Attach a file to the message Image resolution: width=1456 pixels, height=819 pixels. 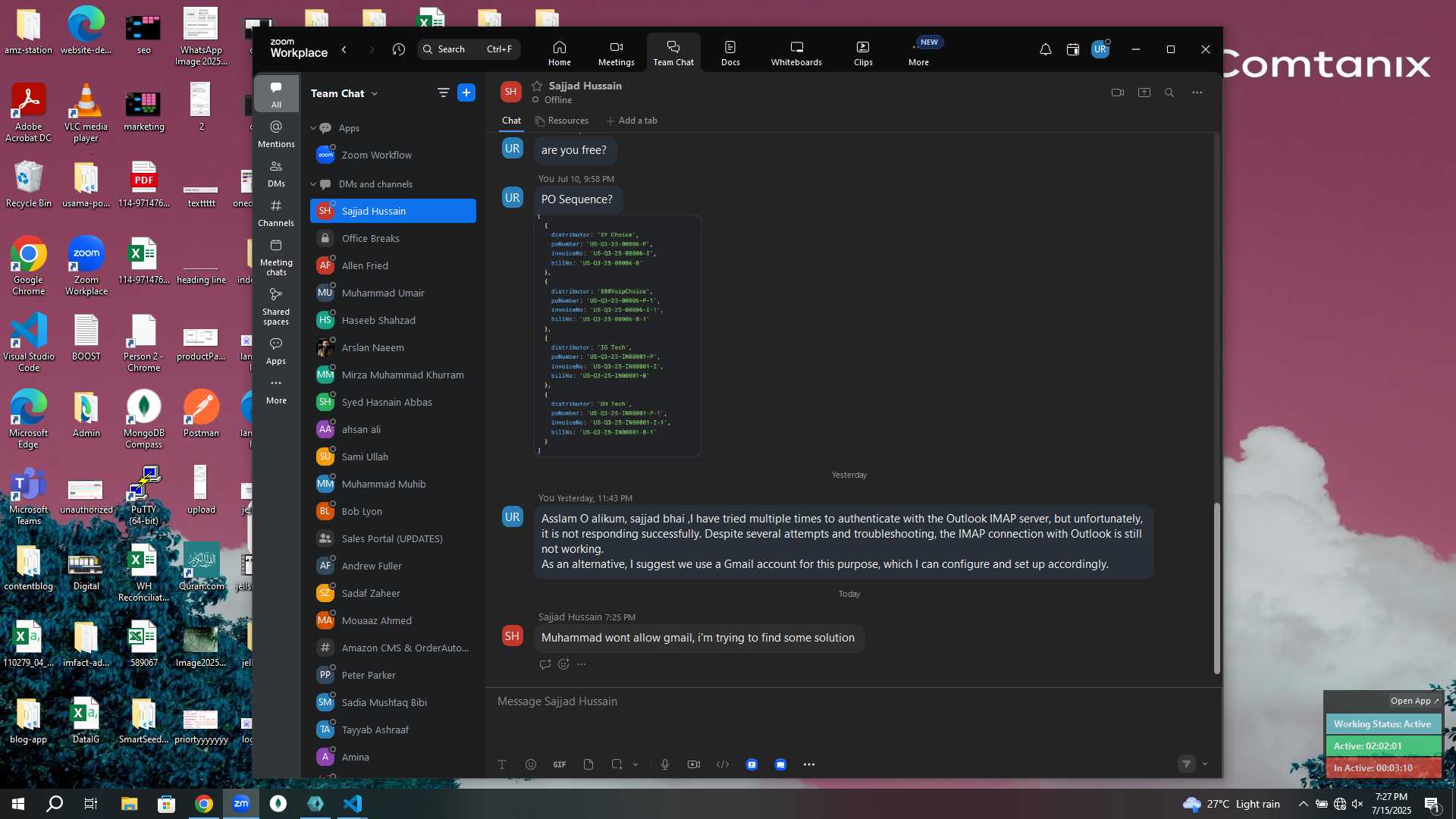click(x=588, y=764)
